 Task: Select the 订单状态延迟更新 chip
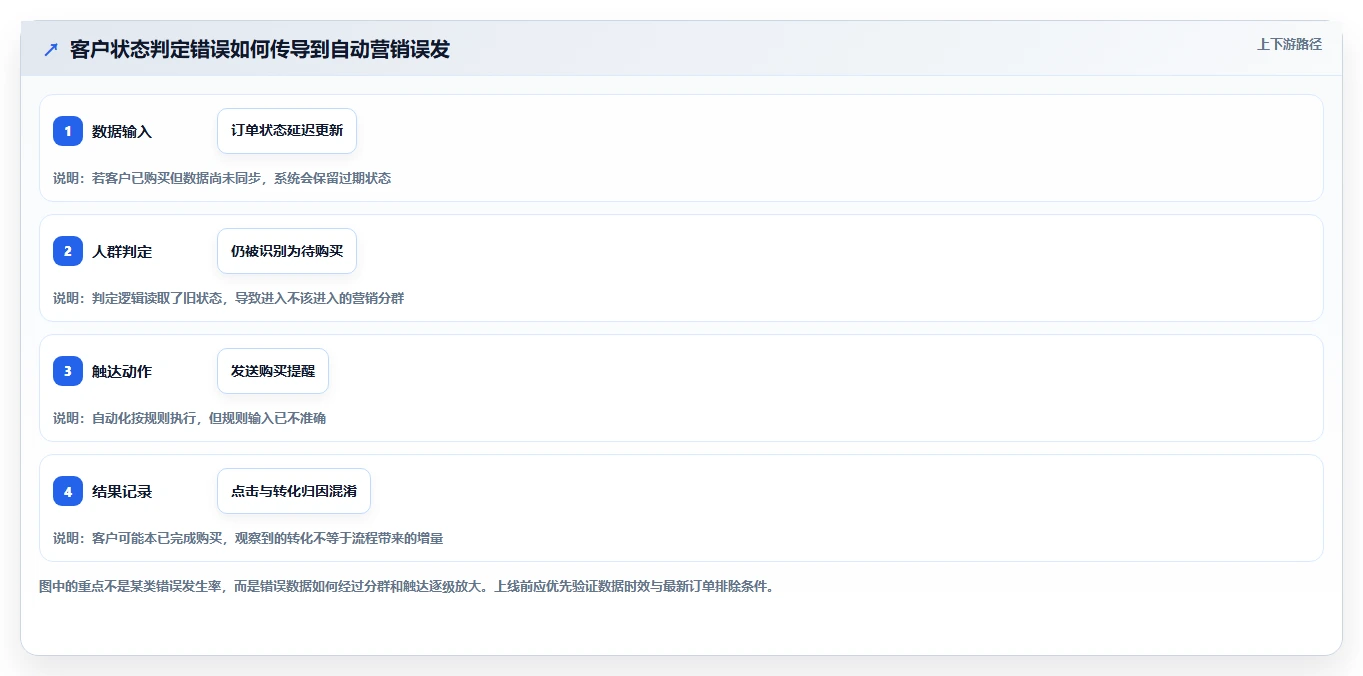[x=287, y=131]
